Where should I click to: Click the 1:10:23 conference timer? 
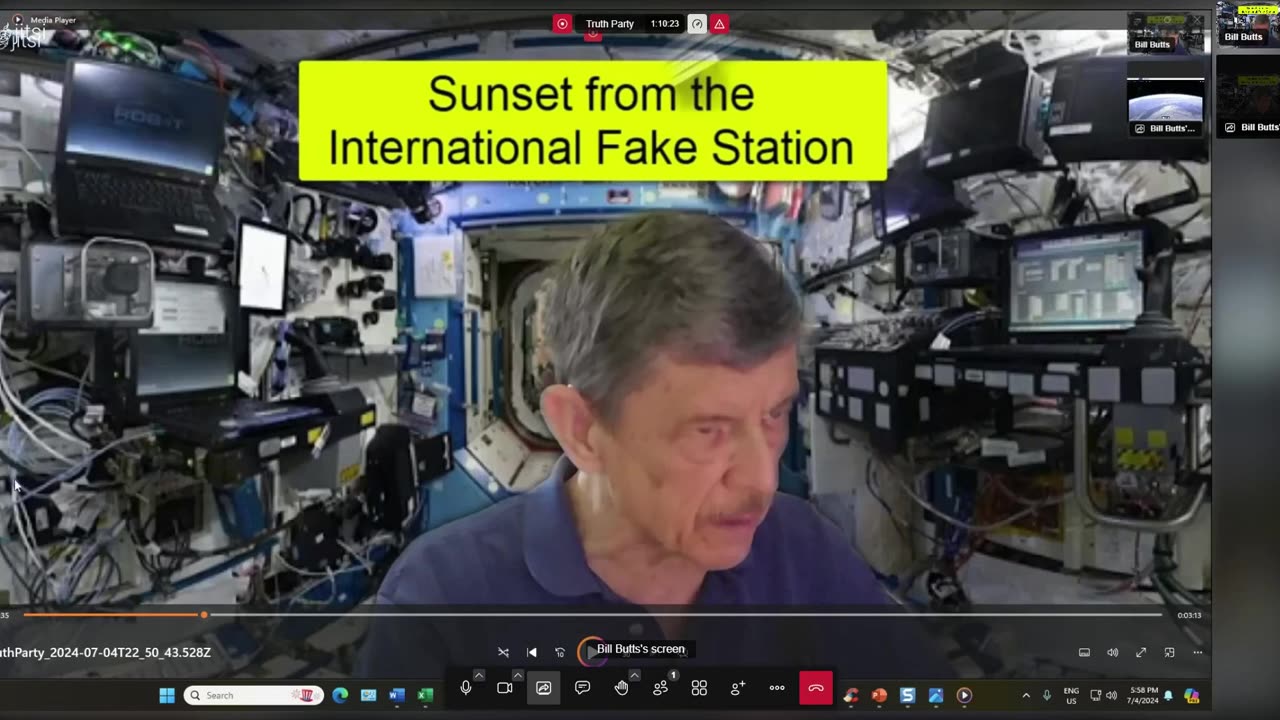(665, 24)
